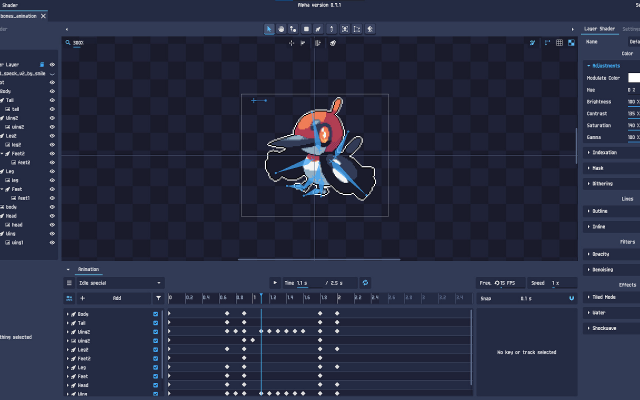Image resolution: width=640 pixels, height=400 pixels.
Task: Click the hamburger menu icon beside animation name
Action: 69,283
